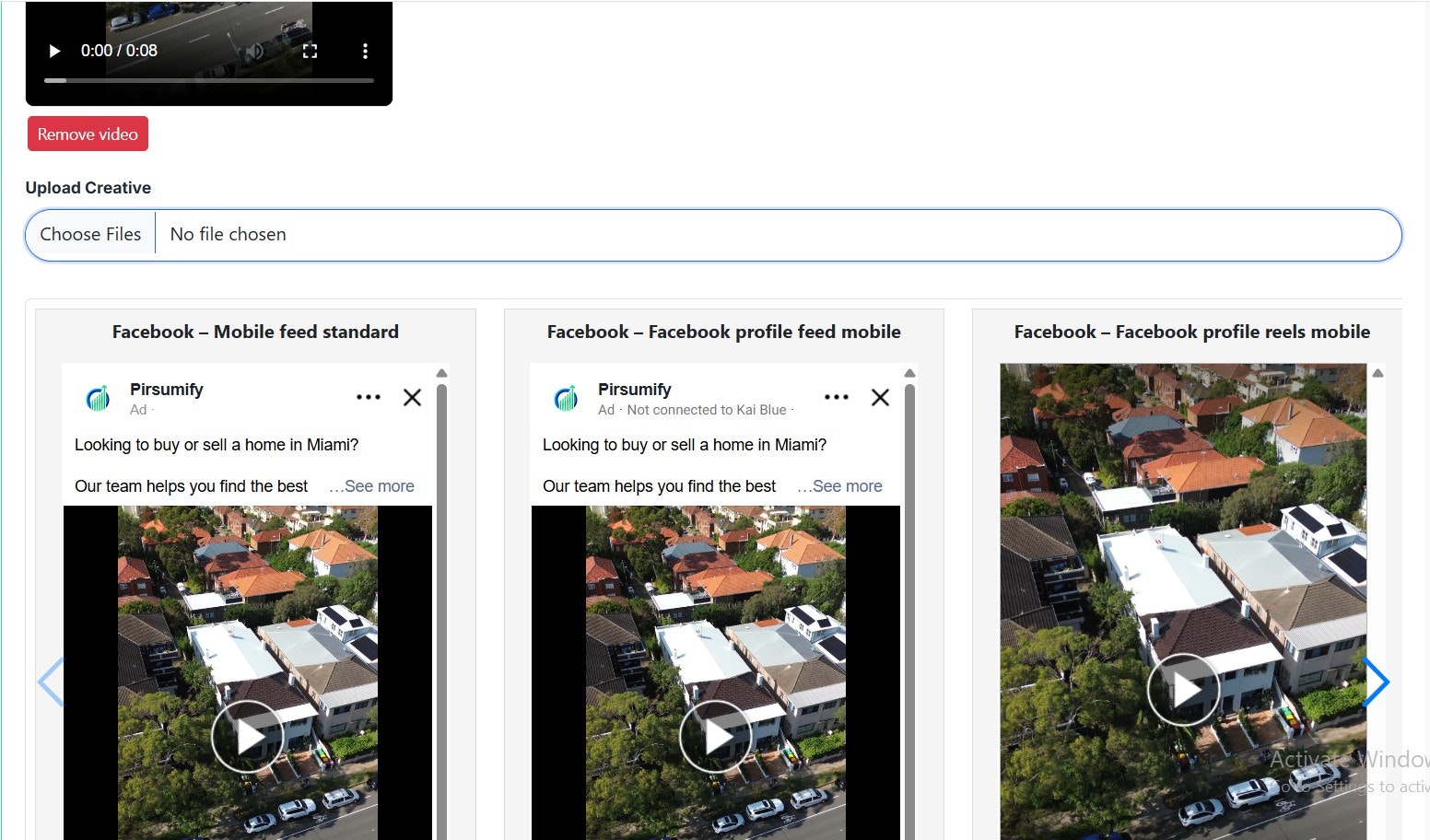Go to next ad previews with right chevron
Viewport: 1430px width, 840px height.
point(1376,682)
